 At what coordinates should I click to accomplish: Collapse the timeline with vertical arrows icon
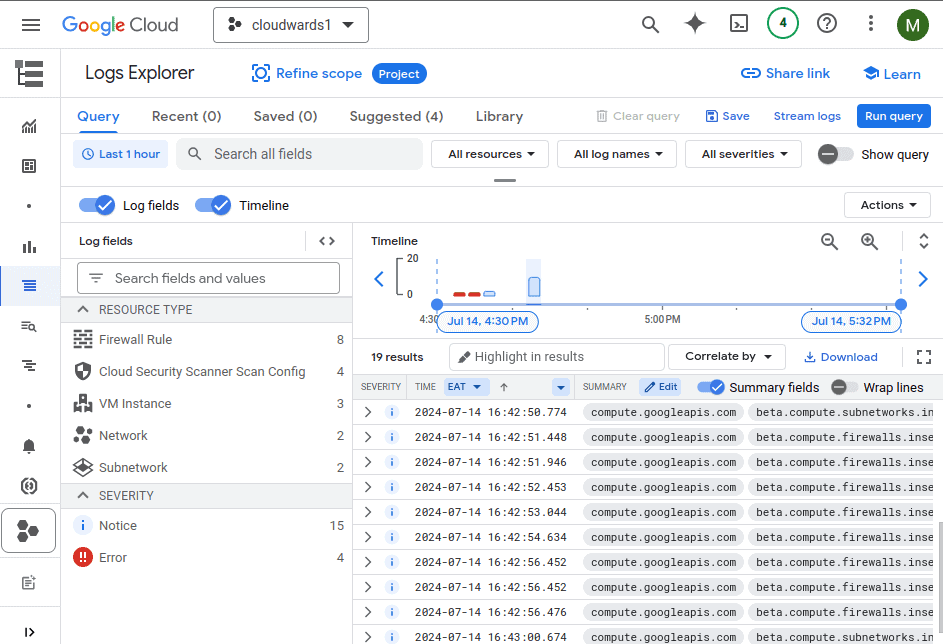924,241
